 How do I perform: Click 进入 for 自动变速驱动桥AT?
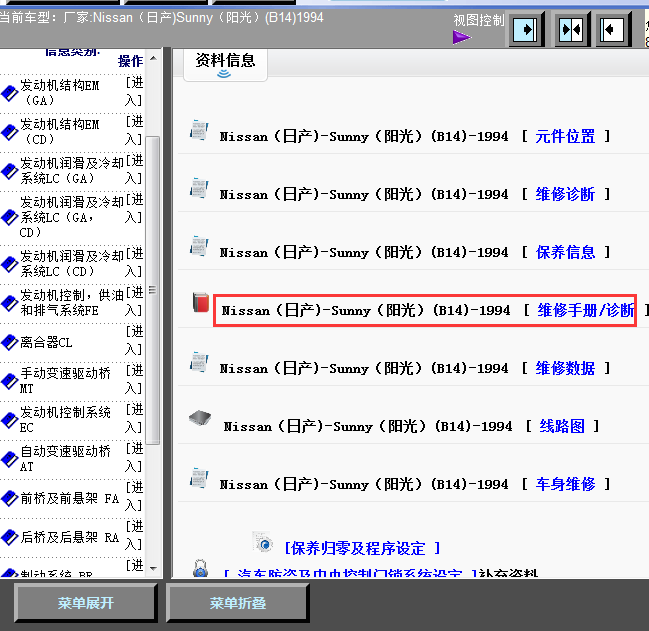pos(134,457)
